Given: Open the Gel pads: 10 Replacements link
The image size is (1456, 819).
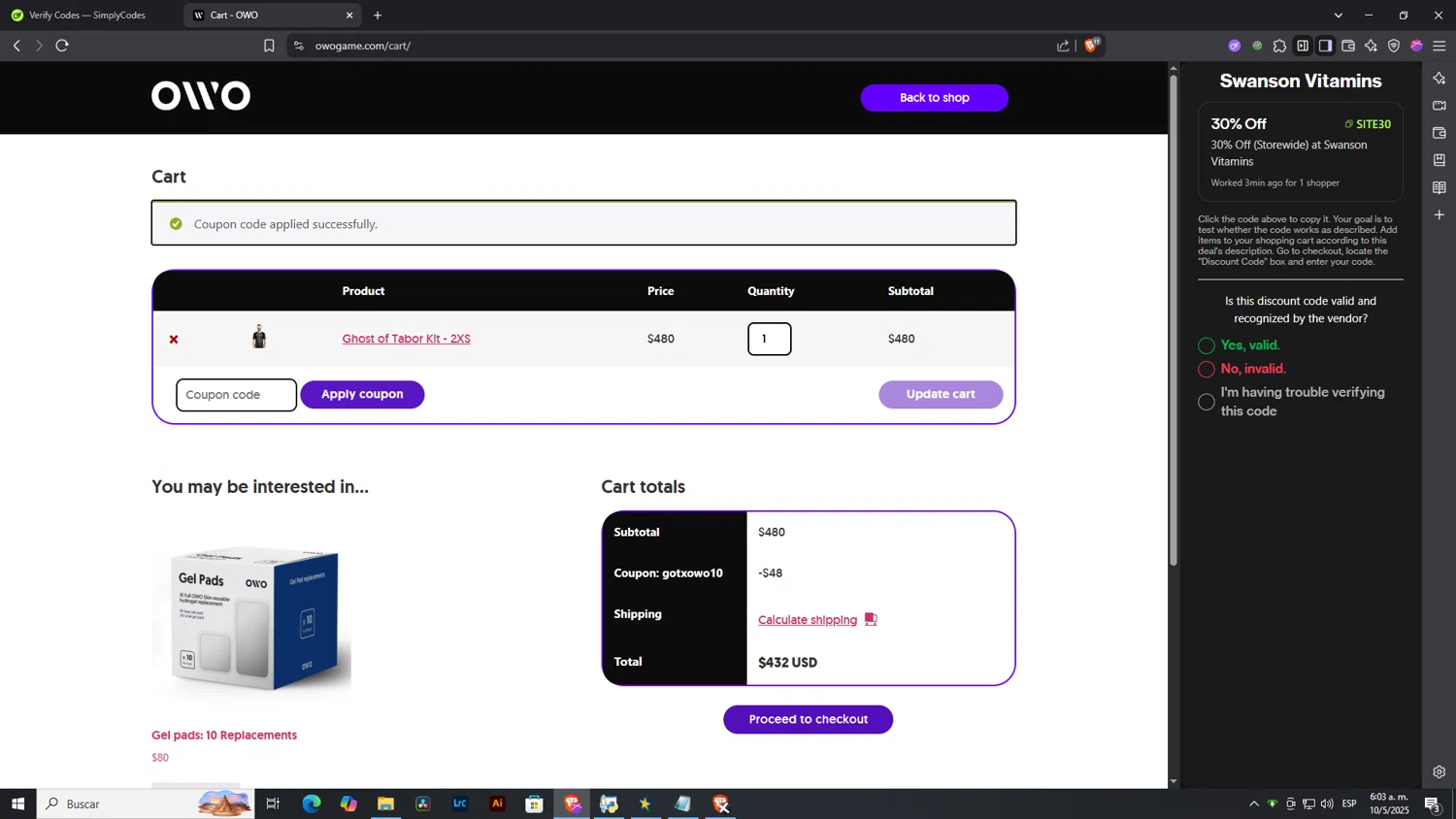Looking at the screenshot, I should (224, 736).
